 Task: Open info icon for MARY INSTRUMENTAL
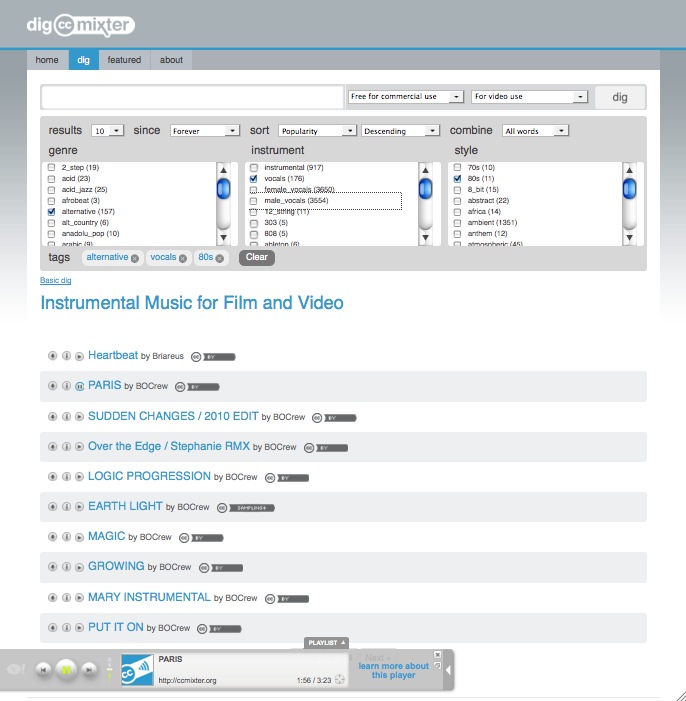tap(66, 597)
